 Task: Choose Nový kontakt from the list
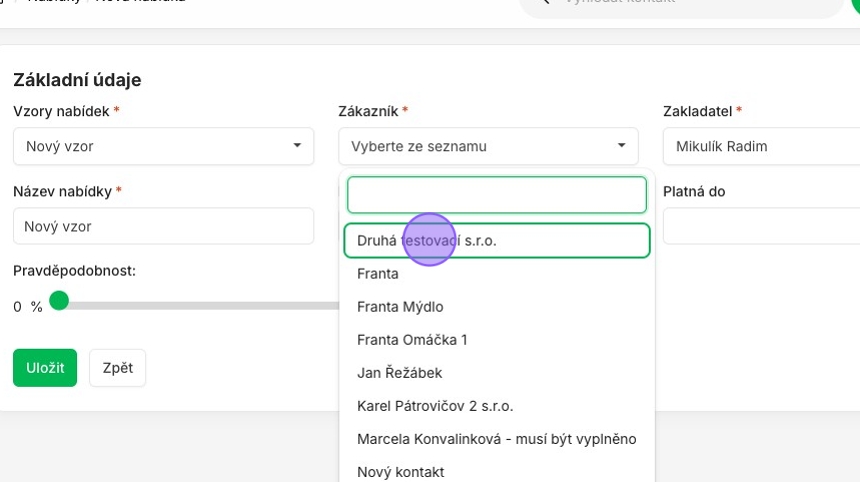[x=400, y=471]
